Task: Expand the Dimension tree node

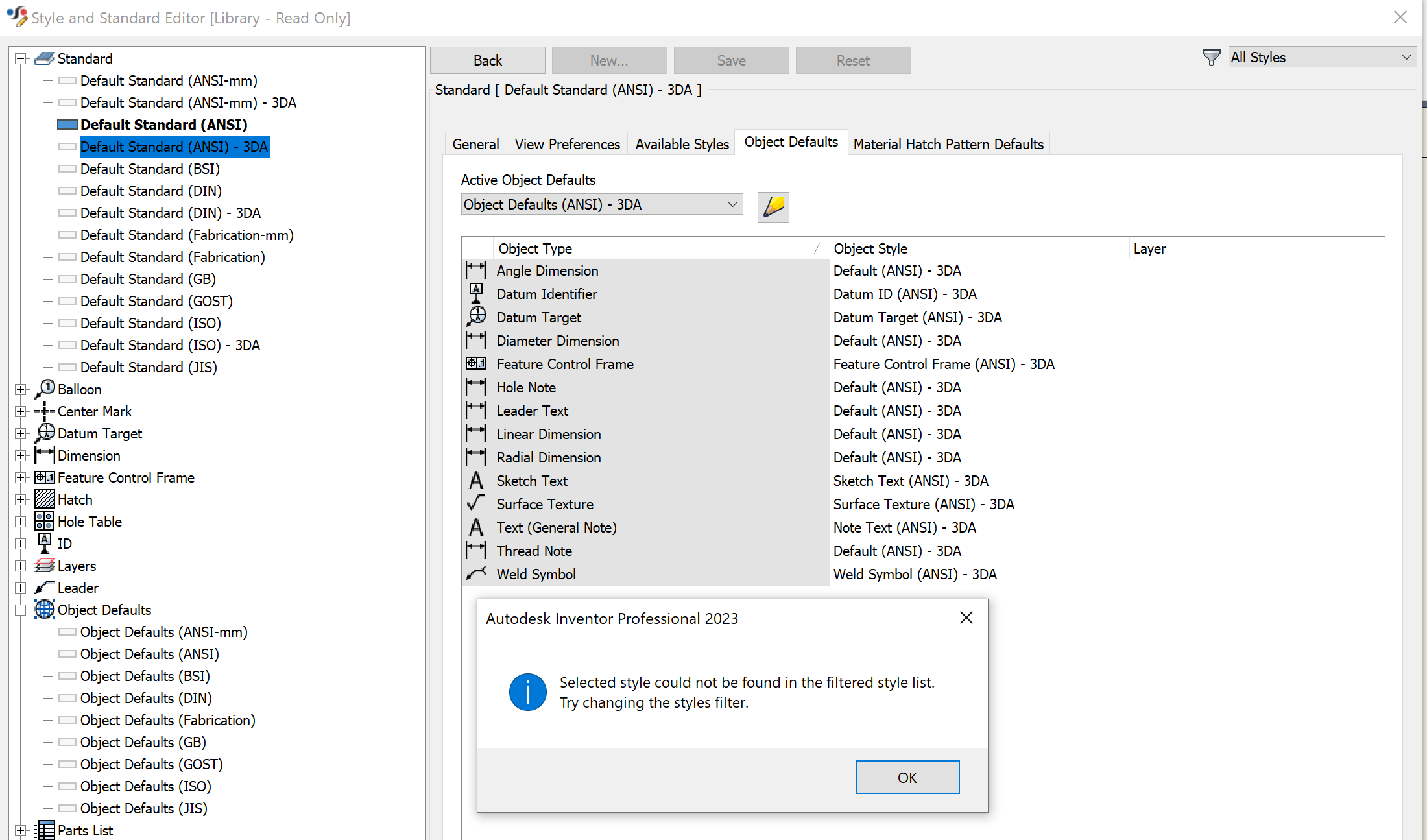Action: click(21, 455)
